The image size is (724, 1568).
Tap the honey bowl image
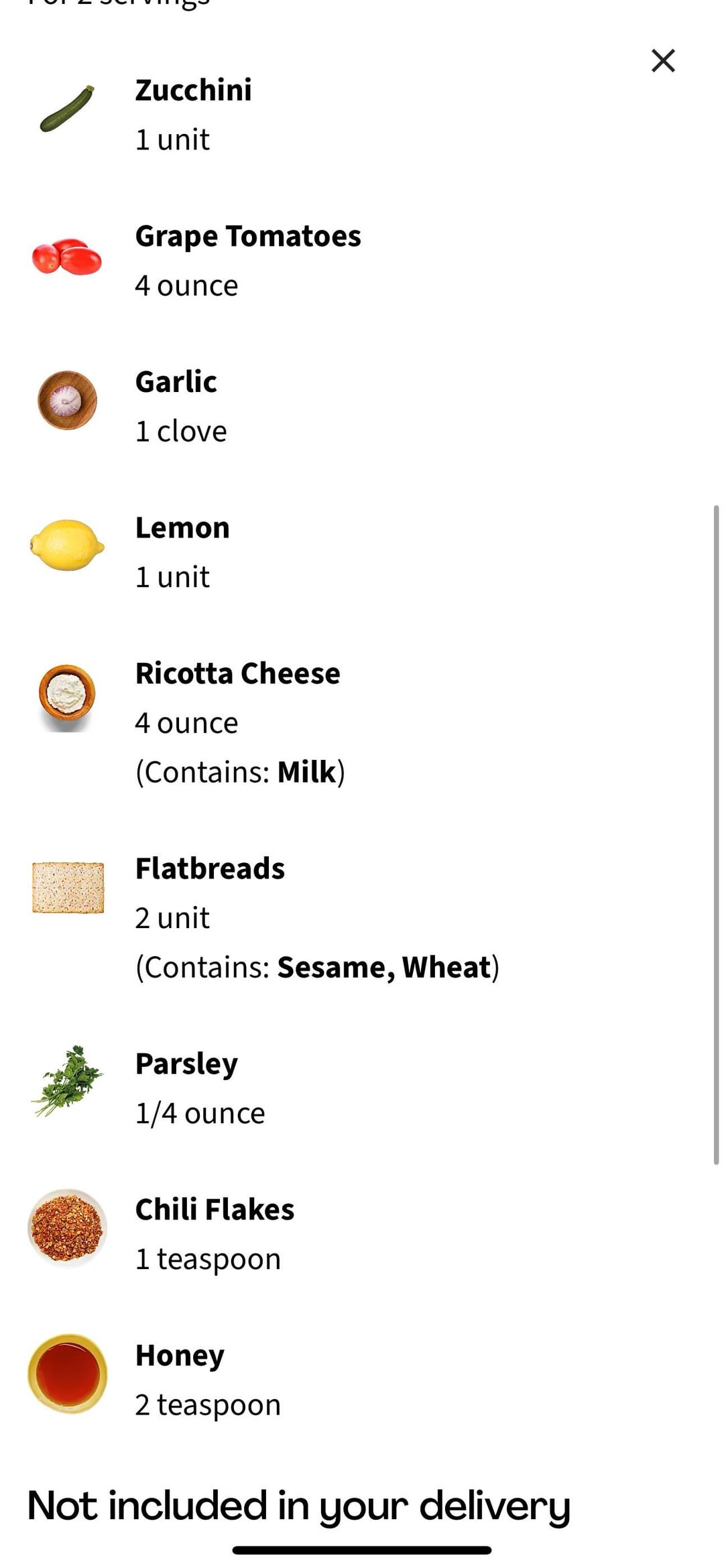(67, 1374)
